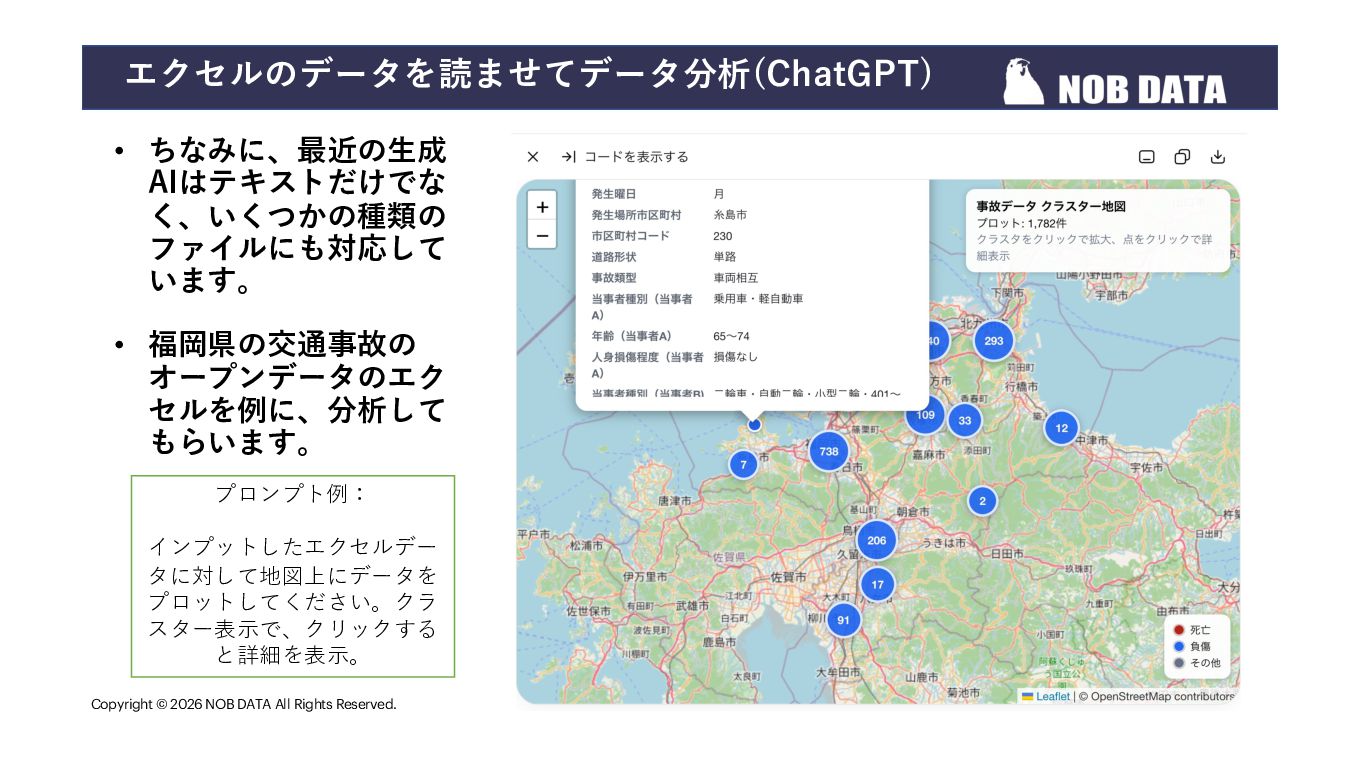Click the 損傷なし value in the popup
Screen dimensions: 1361x765
[x=736, y=357]
